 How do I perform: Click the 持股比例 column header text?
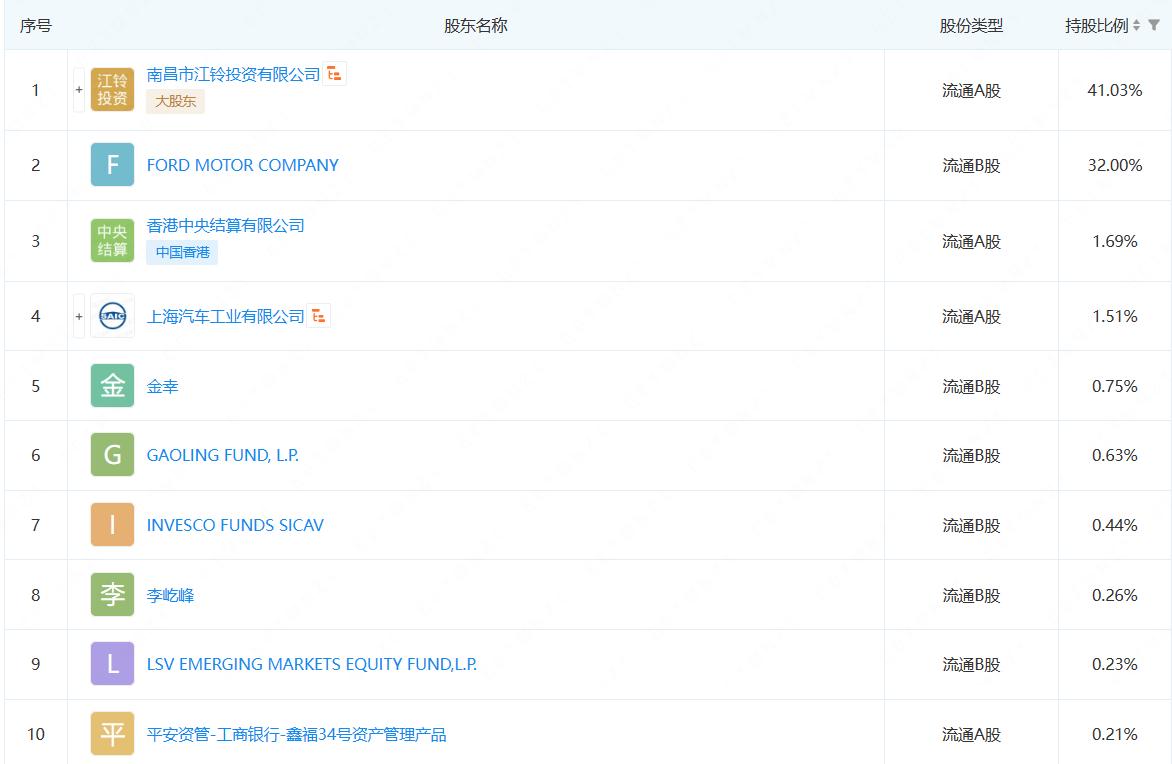(x=1097, y=26)
